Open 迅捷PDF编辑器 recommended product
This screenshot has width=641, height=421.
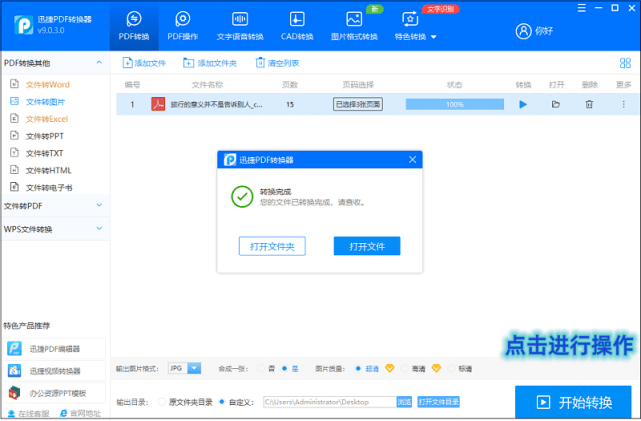pos(54,349)
